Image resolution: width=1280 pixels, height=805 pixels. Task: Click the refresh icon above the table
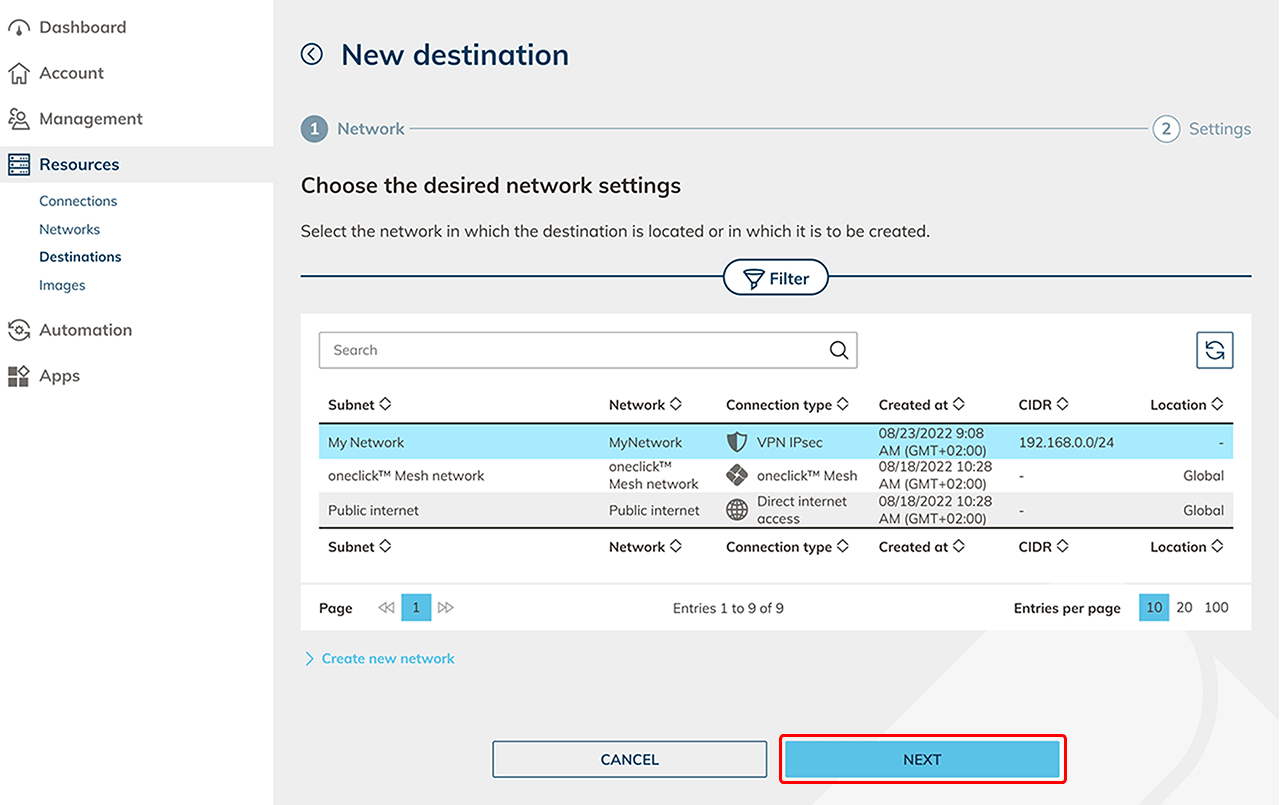(x=1214, y=350)
